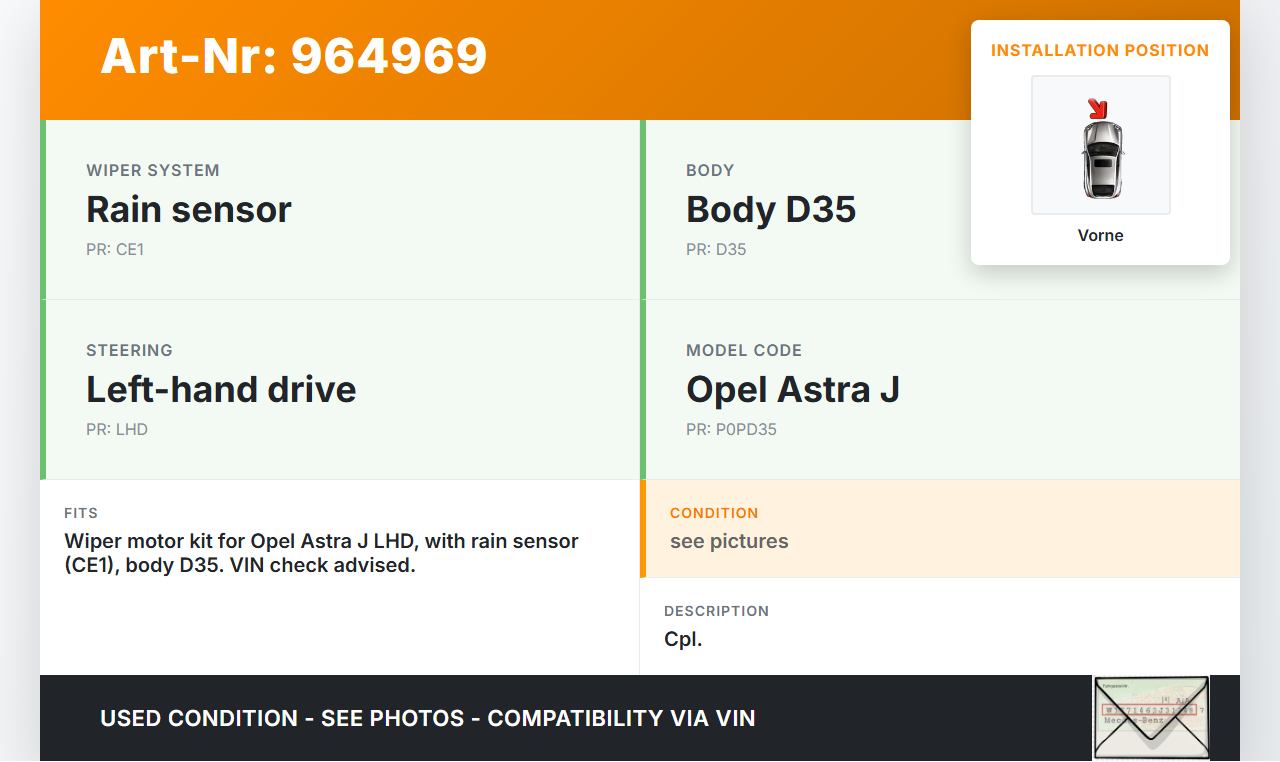This screenshot has width=1280, height=762.
Task: Click the VIN envelope icon in the footer
Action: pyautogui.click(x=1151, y=718)
